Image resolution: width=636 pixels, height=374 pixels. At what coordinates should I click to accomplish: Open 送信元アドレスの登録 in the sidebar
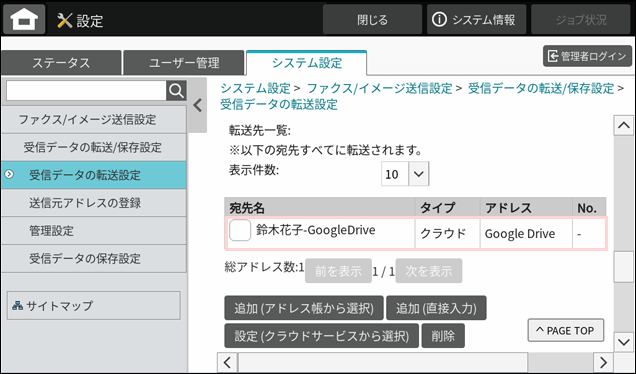click(x=94, y=203)
